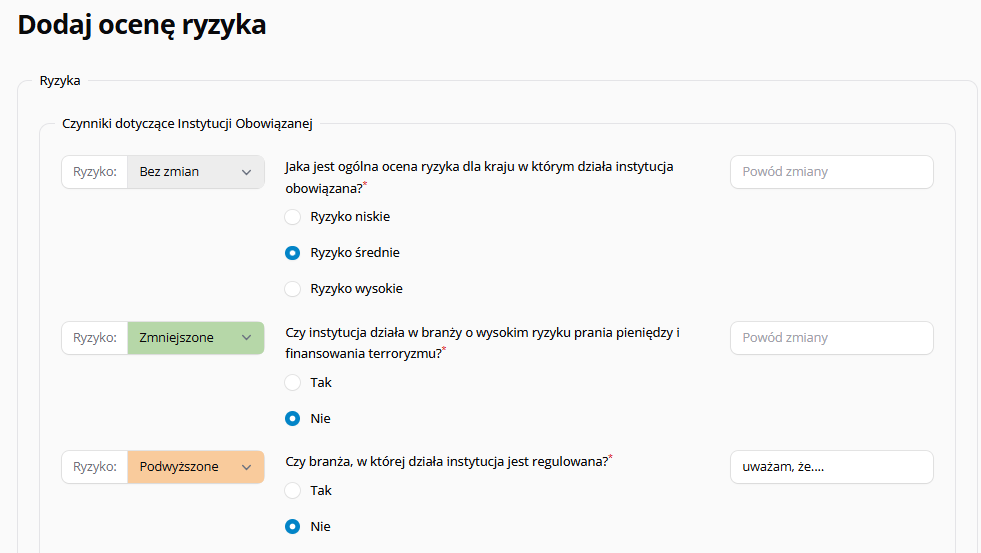Click the 'Dodaj ocenę ryzyka' page heading

142,25
